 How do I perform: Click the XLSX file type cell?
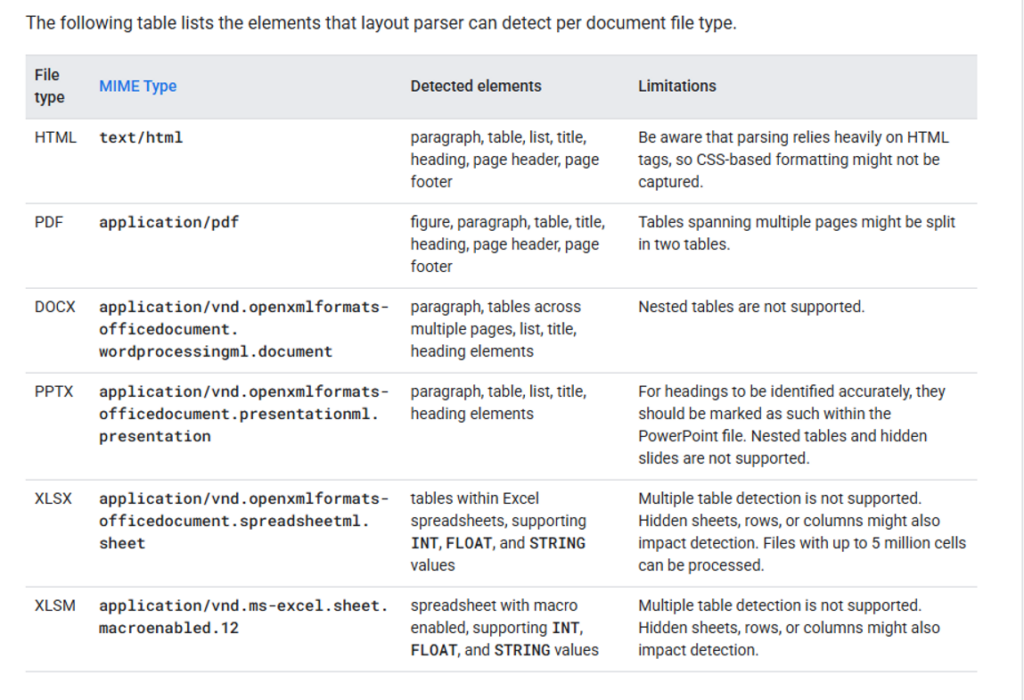[x=54, y=499]
